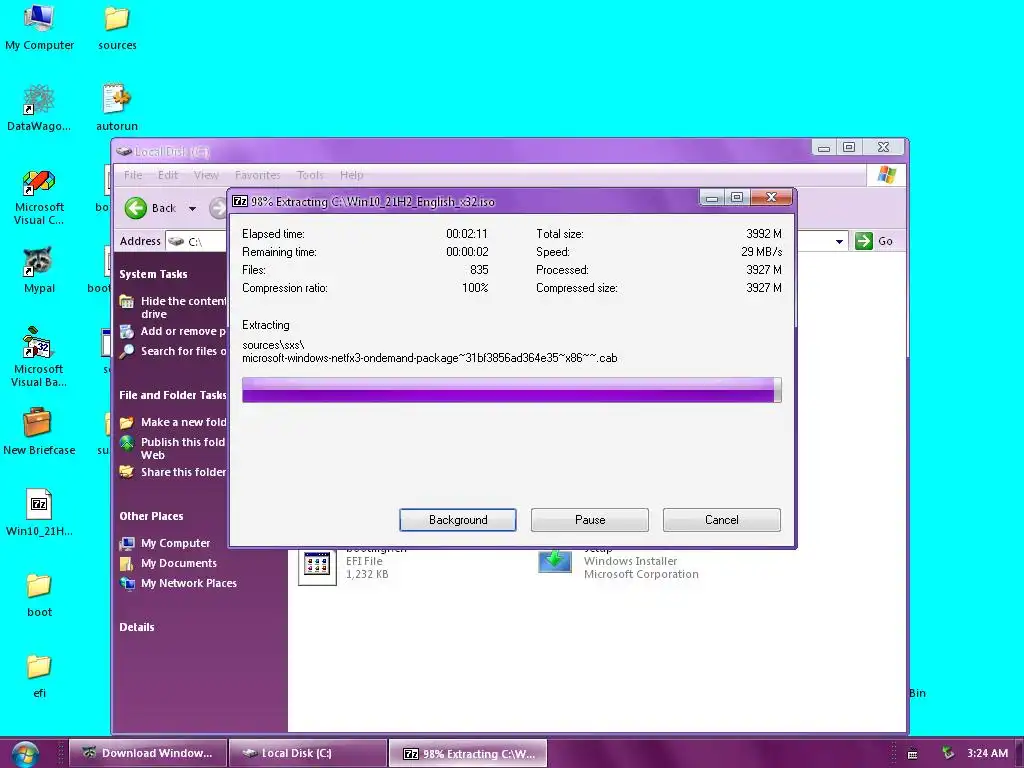
Task: Select the Microsoft Visual Basic shortcut
Action: click(x=39, y=357)
